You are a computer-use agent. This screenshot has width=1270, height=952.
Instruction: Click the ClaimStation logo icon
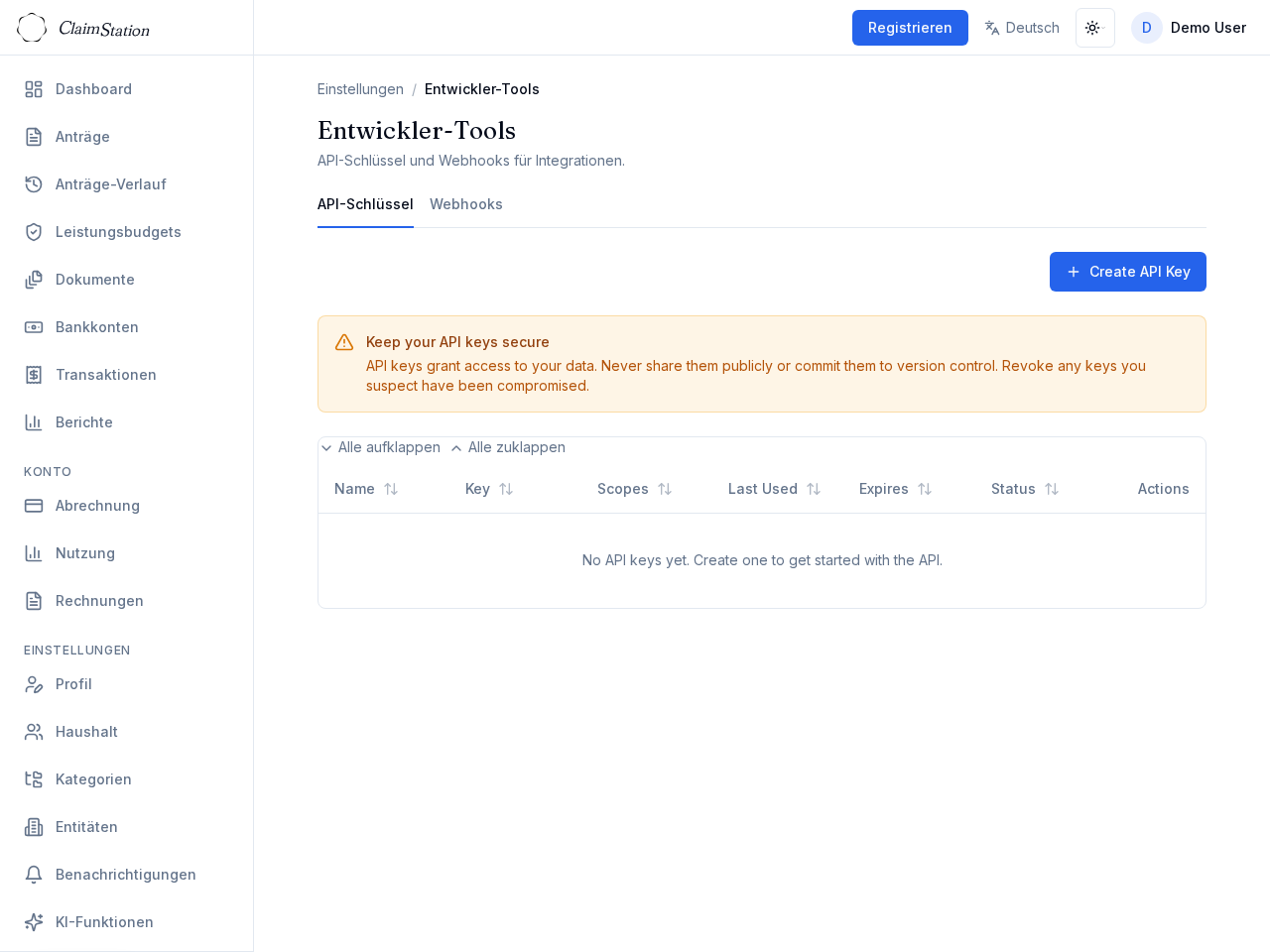click(32, 28)
